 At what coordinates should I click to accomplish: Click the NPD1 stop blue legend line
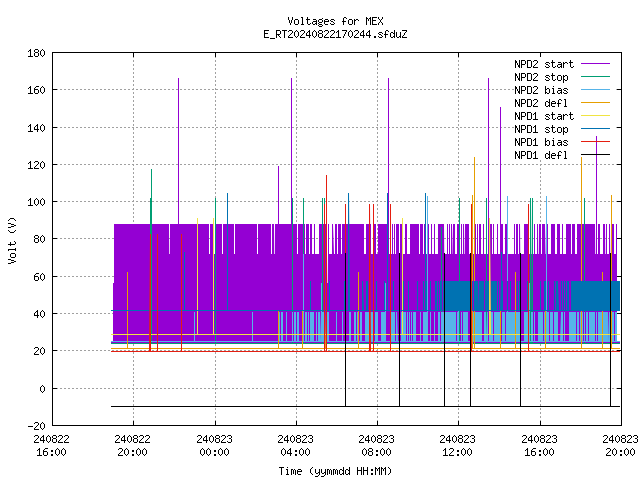point(595,129)
